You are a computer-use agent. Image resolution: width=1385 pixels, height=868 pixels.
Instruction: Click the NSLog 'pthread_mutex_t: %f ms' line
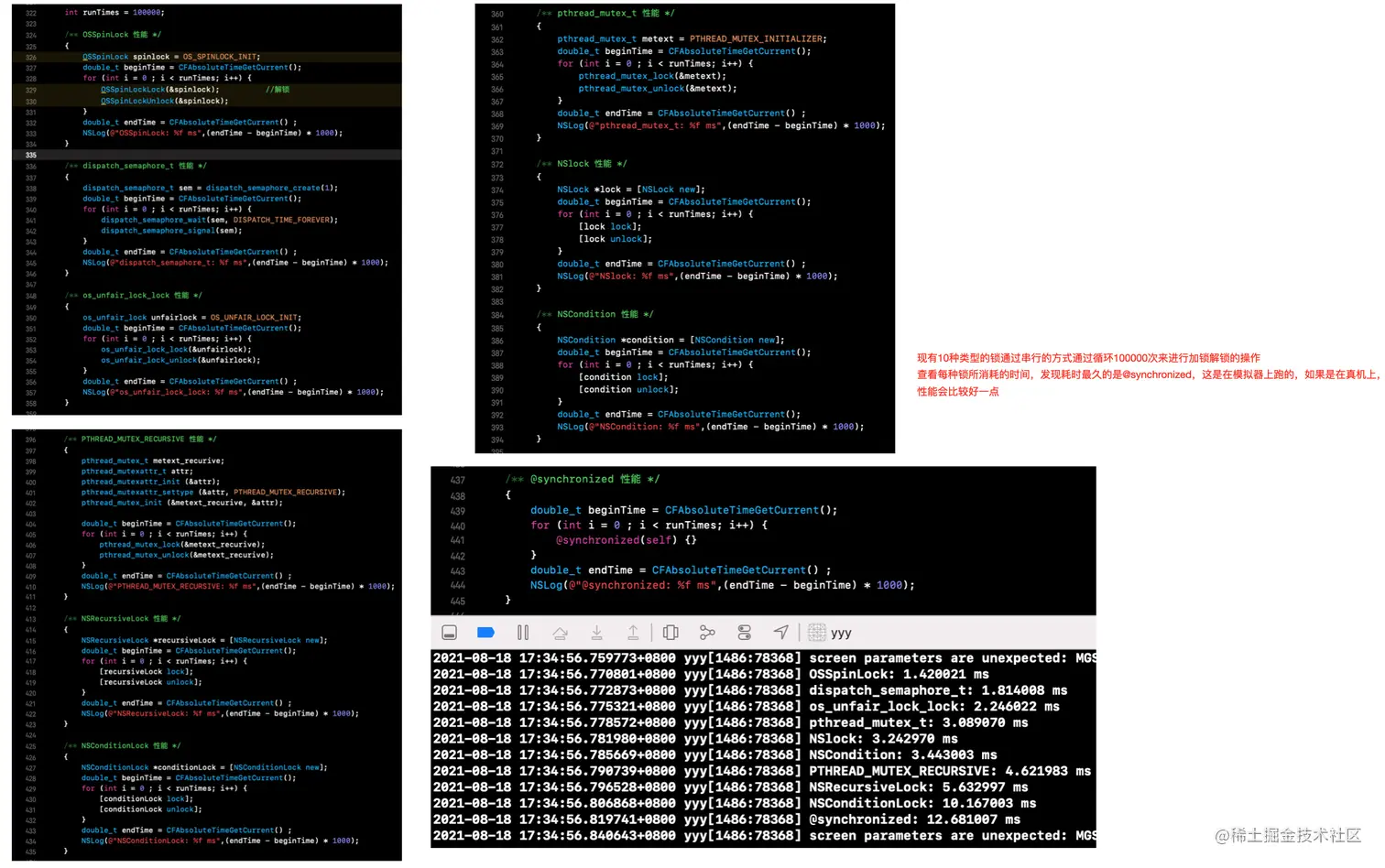[x=721, y=126]
